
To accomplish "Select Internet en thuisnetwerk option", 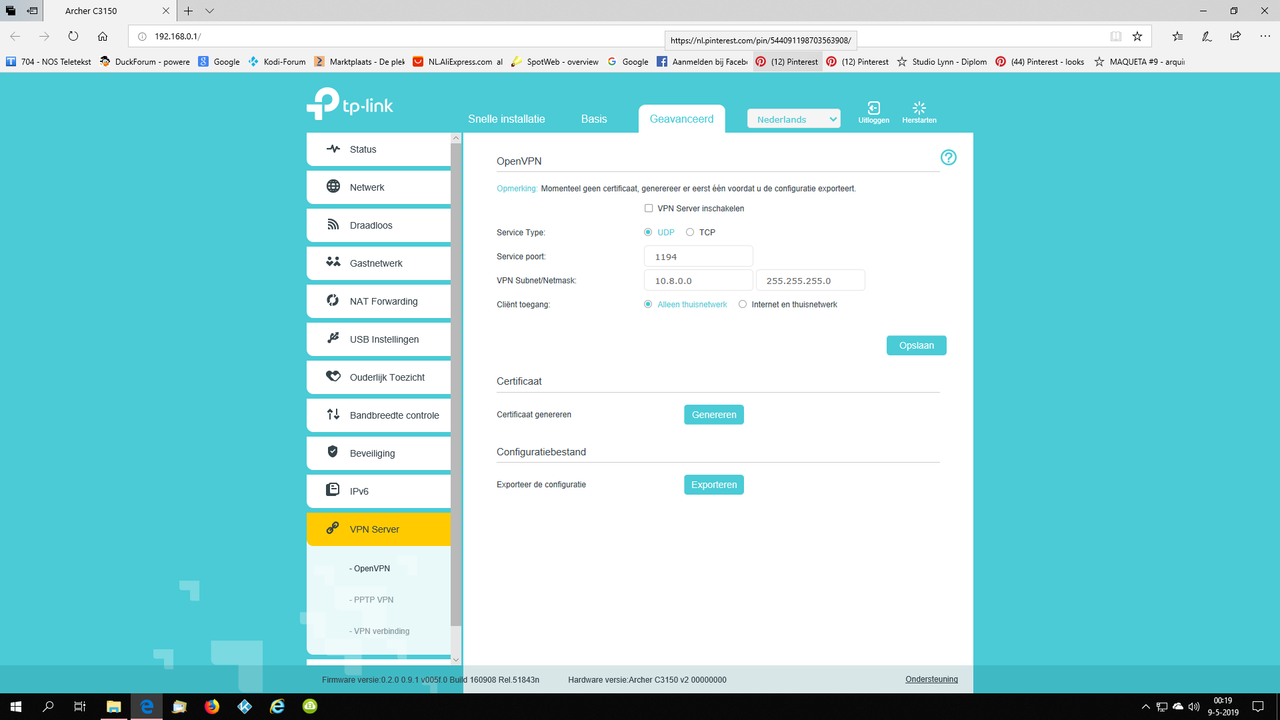I will (742, 304).
